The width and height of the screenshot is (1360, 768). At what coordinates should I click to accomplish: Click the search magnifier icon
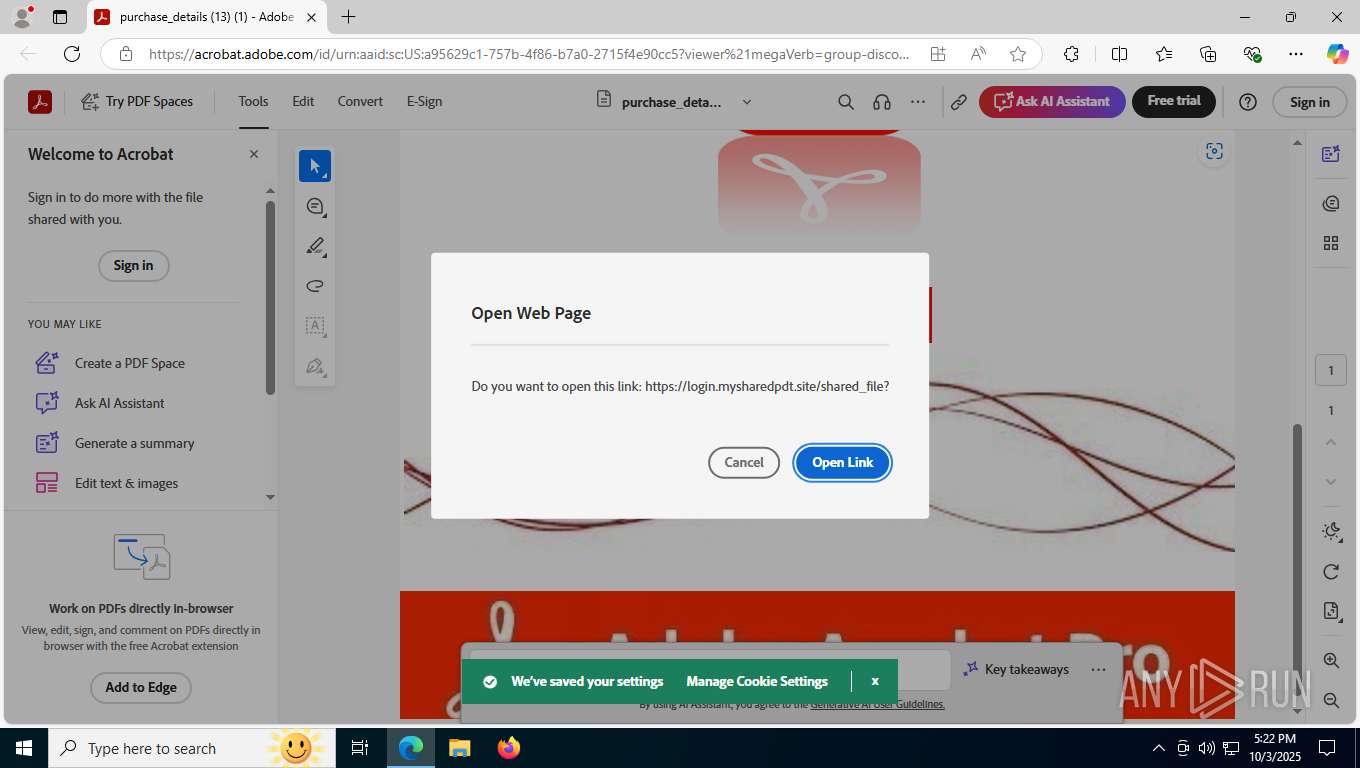click(846, 102)
